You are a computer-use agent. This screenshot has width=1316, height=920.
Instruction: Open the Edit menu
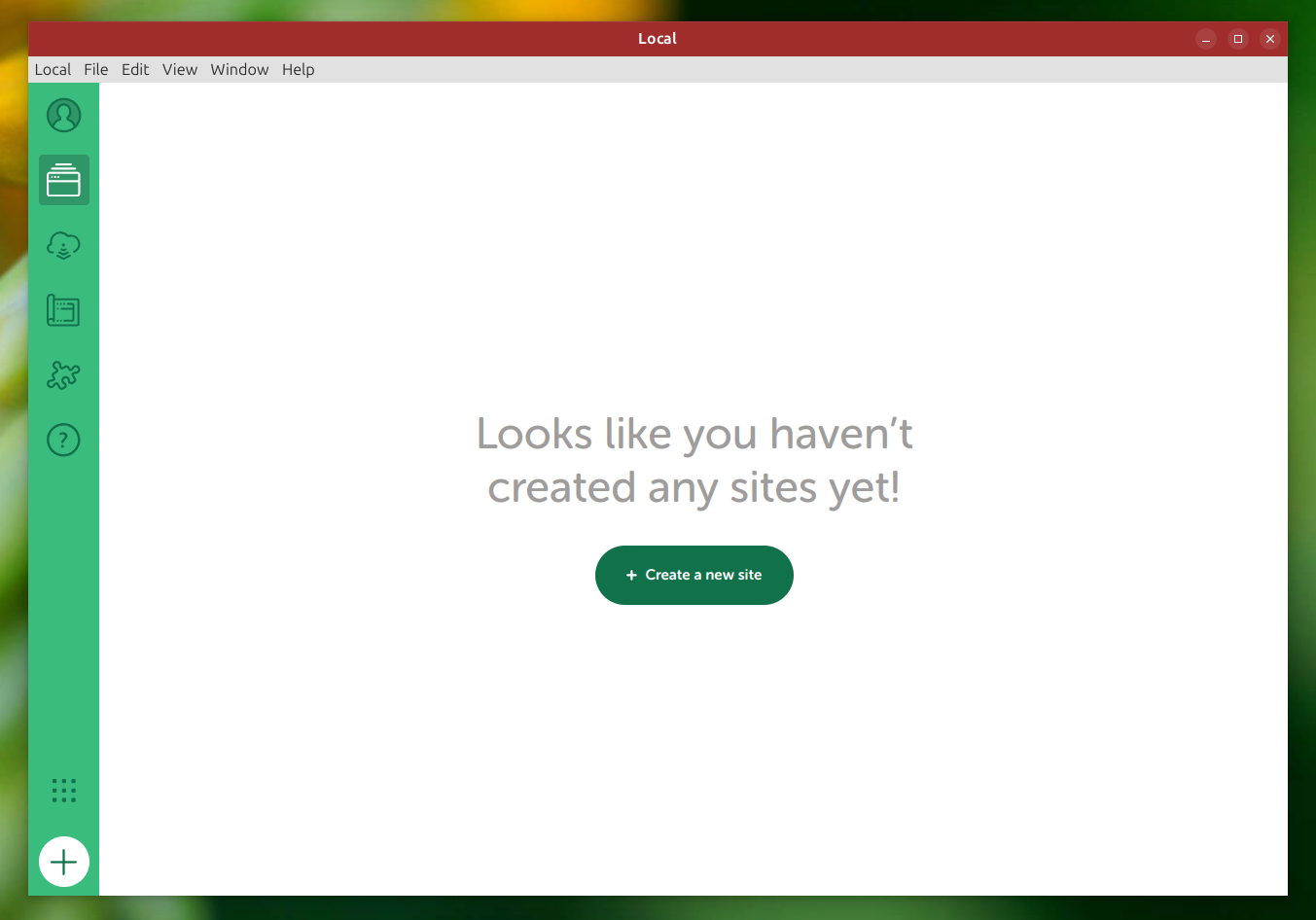pos(135,70)
